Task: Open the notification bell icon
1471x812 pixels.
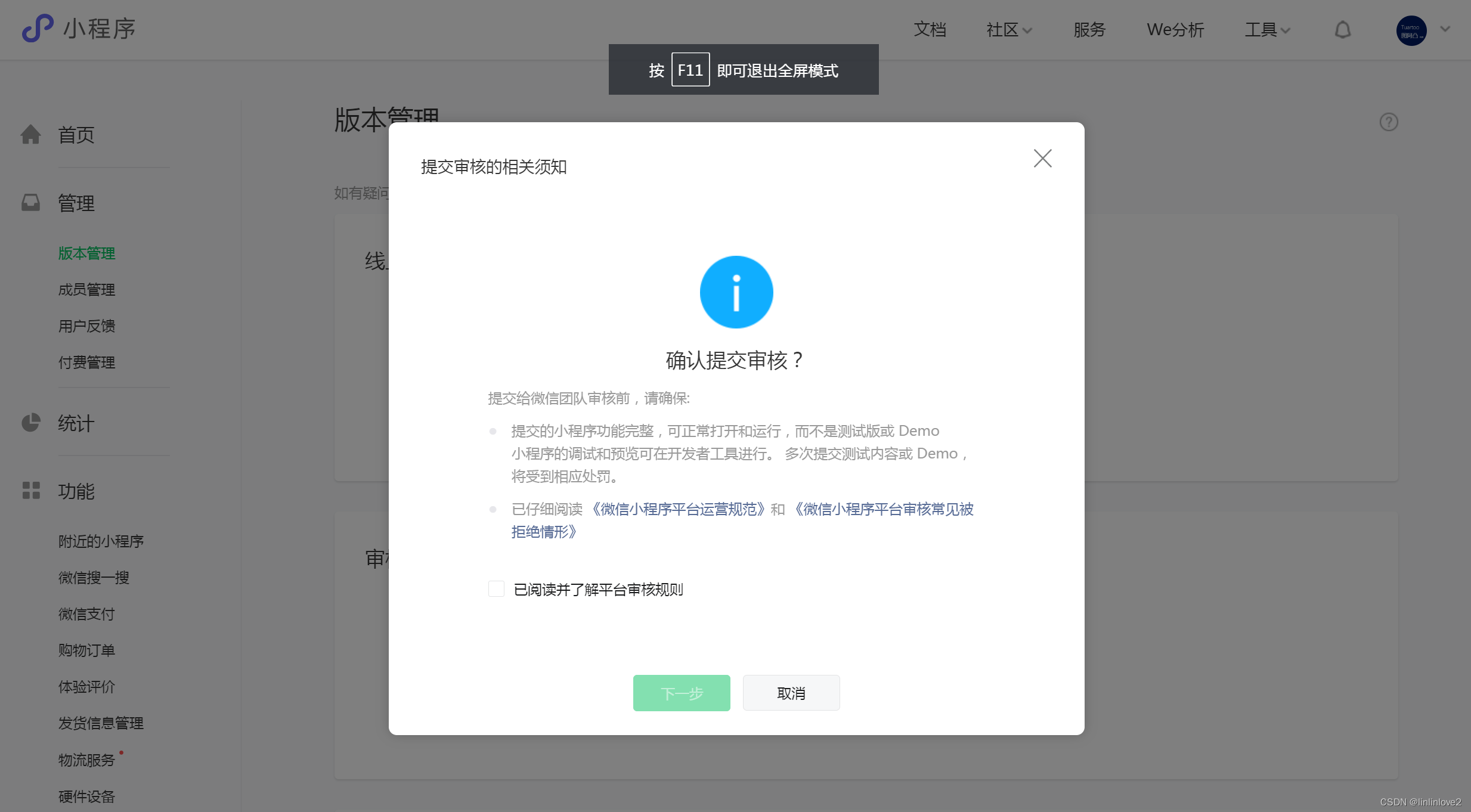Action: (x=1342, y=30)
